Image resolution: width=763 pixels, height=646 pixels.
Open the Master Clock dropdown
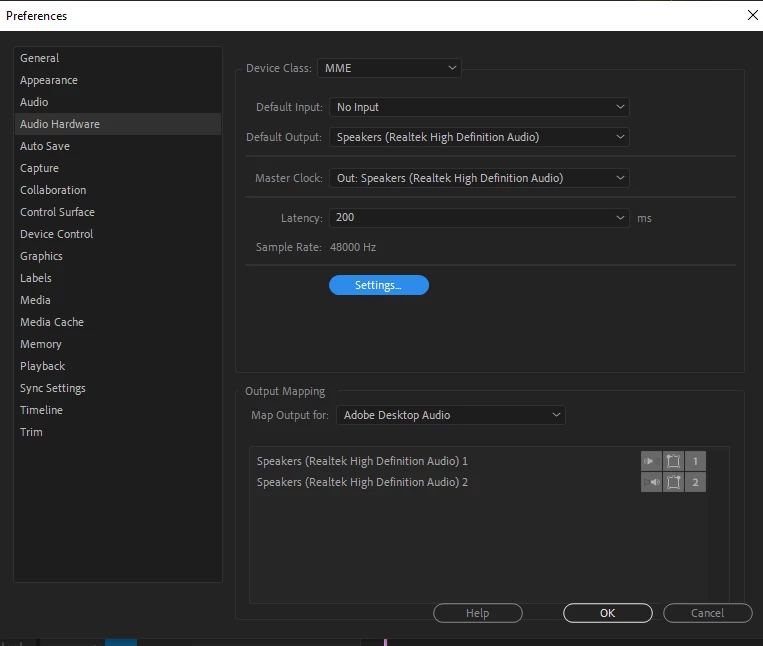[x=479, y=178]
